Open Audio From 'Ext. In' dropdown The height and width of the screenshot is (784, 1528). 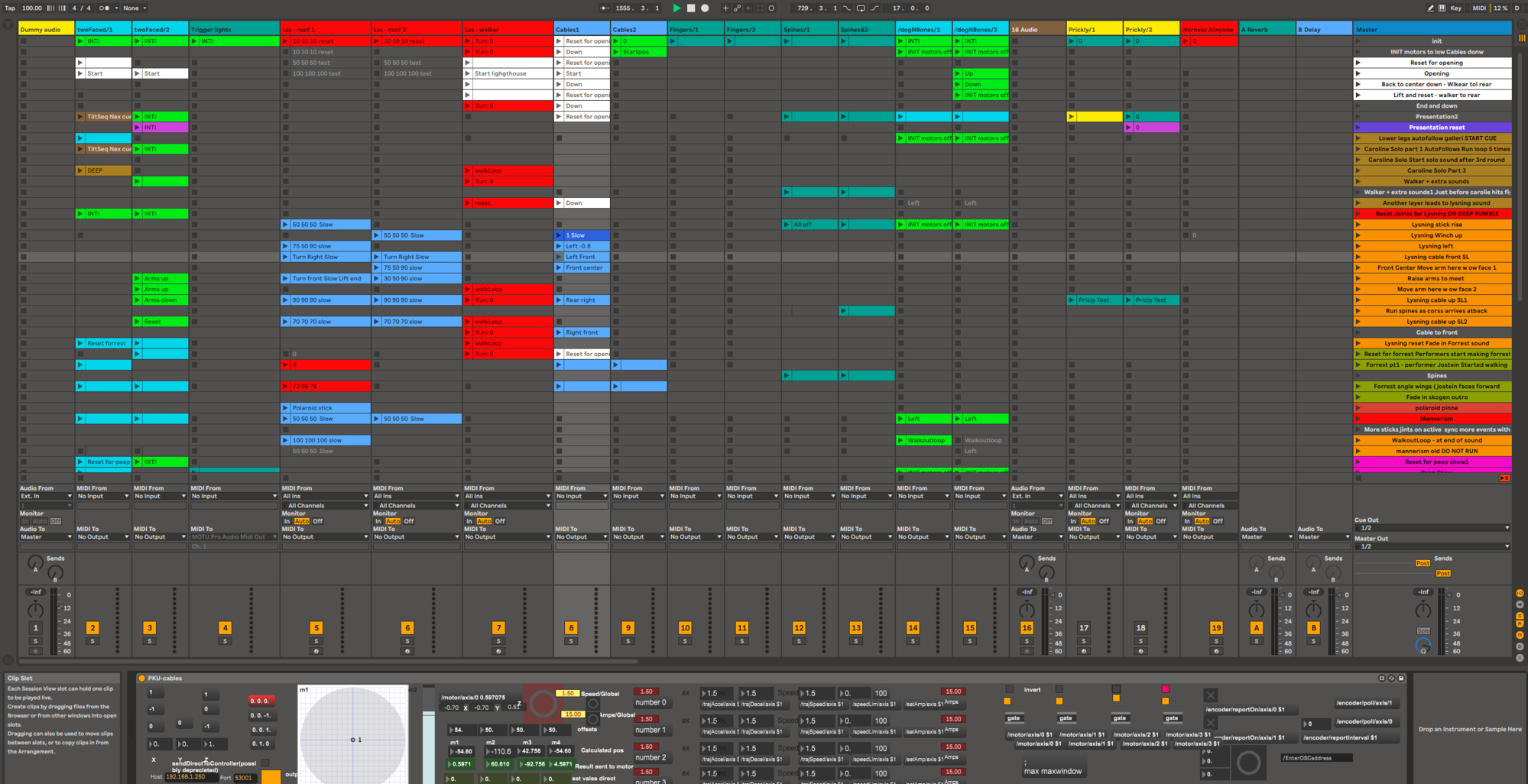pyautogui.click(x=46, y=497)
